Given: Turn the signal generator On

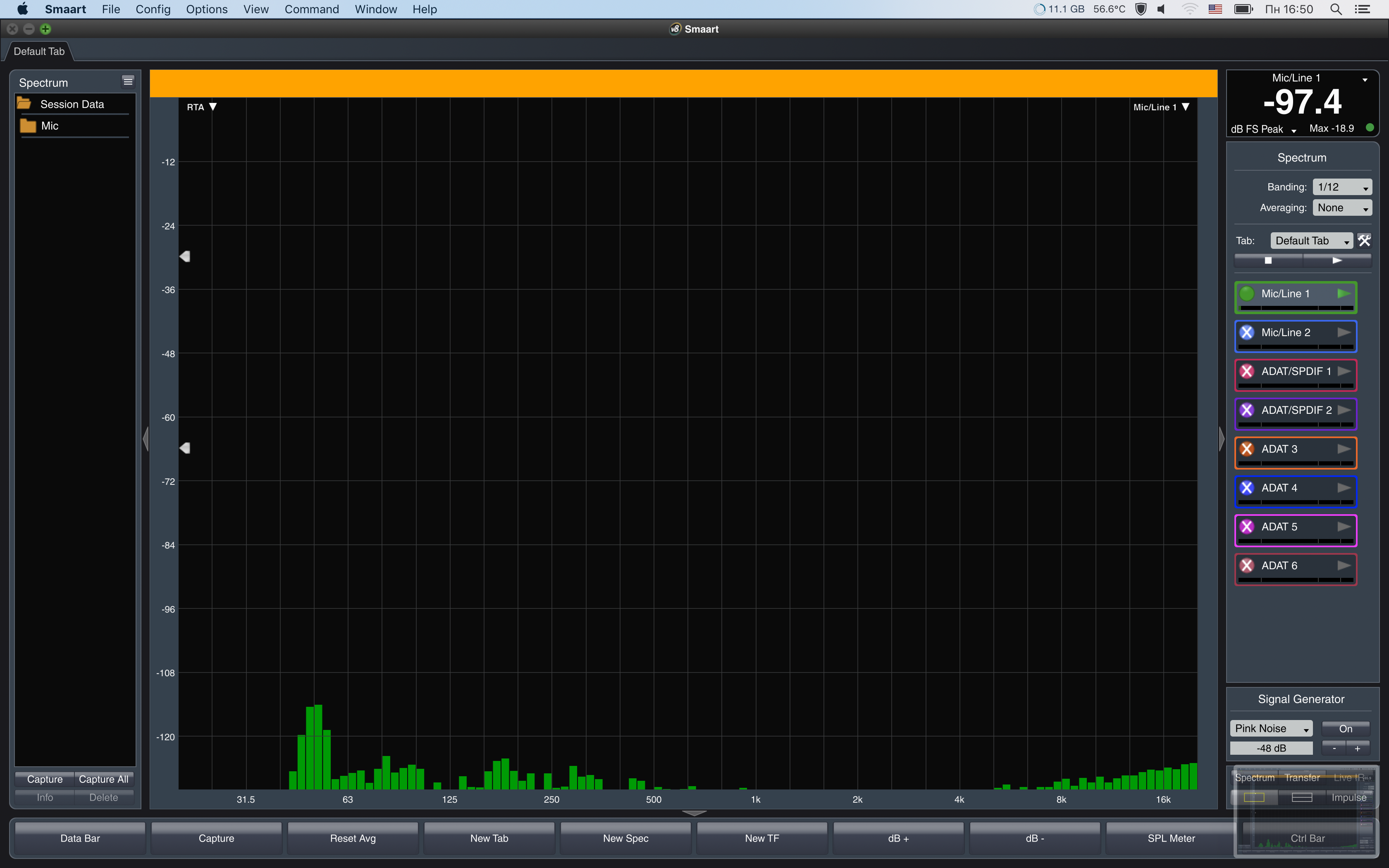Looking at the screenshot, I should click(1345, 728).
